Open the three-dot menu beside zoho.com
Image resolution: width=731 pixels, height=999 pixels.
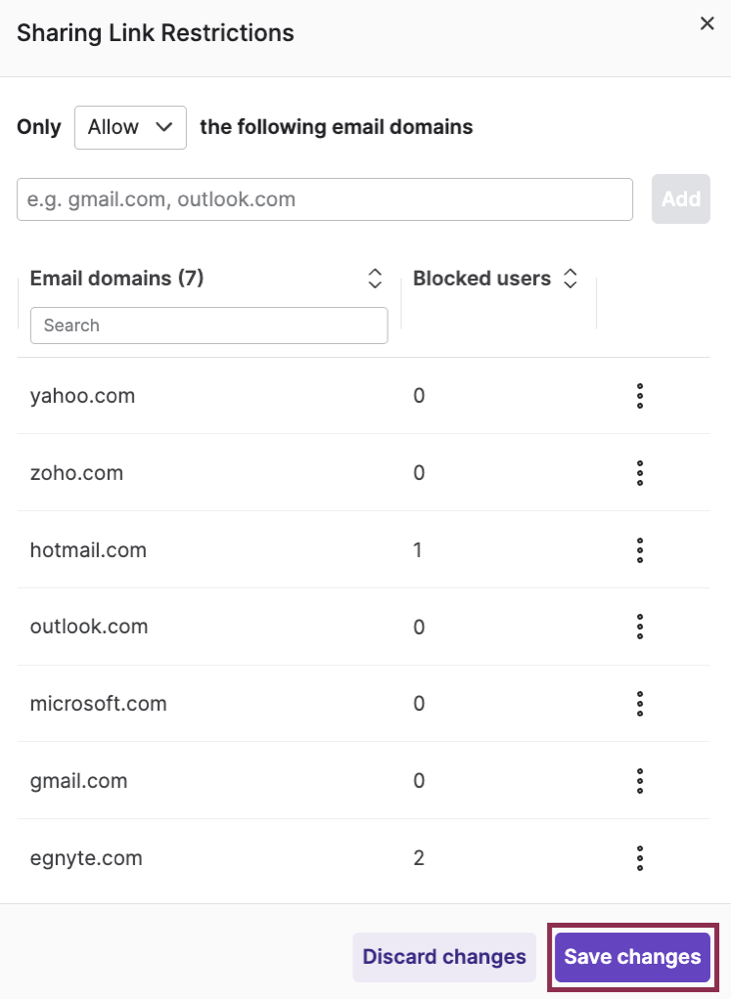click(639, 472)
